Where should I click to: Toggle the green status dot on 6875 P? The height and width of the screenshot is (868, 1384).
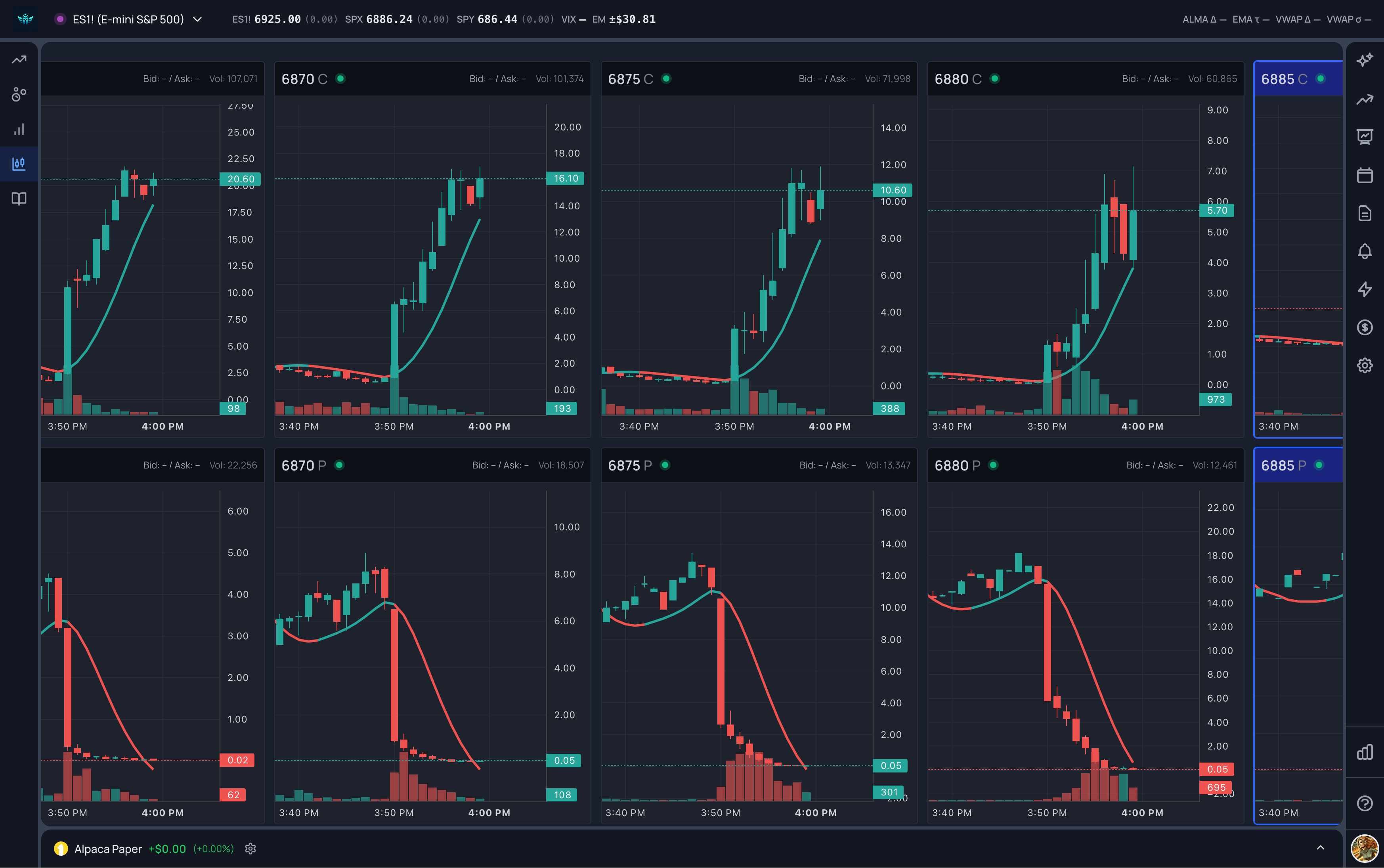[665, 465]
